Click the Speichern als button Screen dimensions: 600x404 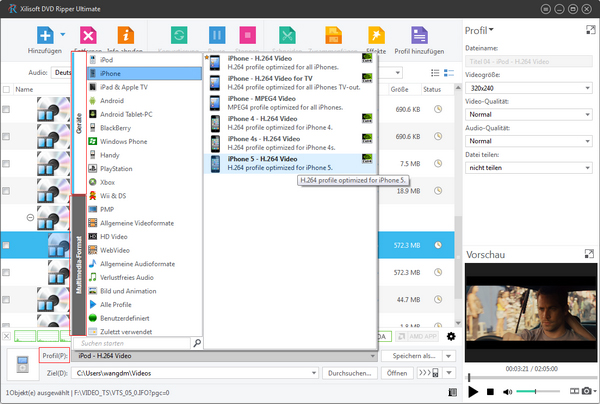411,356
